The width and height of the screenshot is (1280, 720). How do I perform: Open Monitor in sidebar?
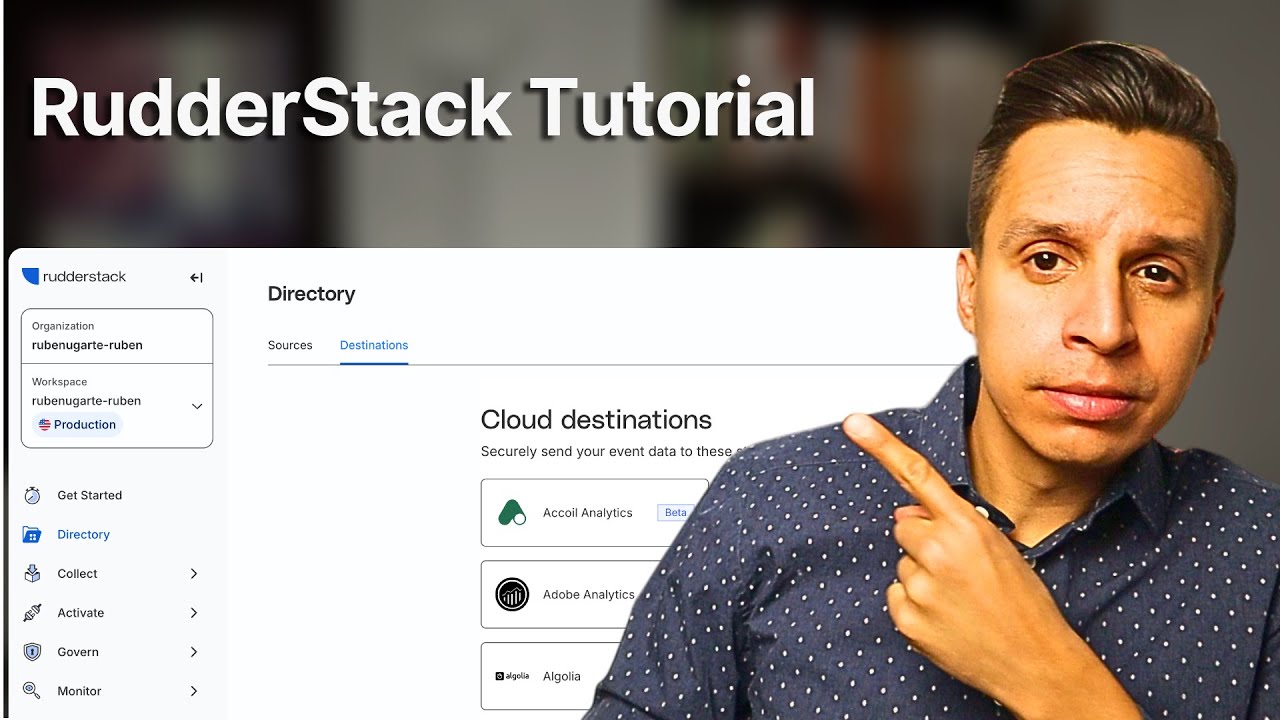click(x=79, y=691)
